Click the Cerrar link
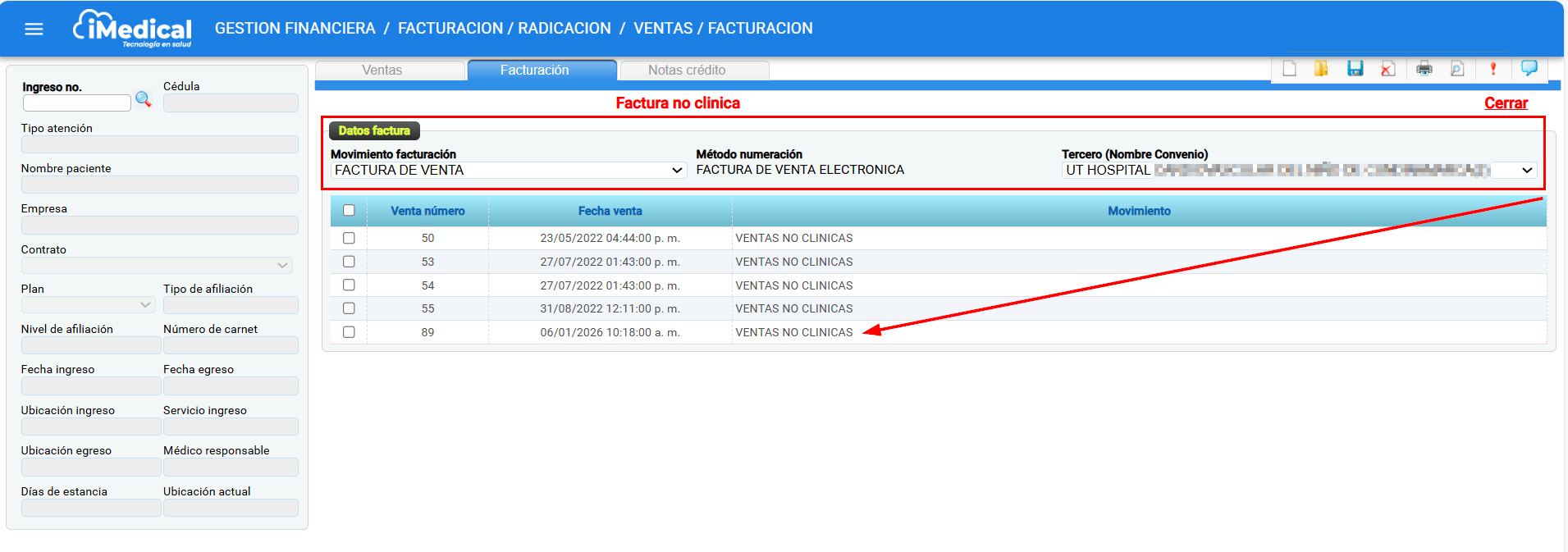 1506,103
